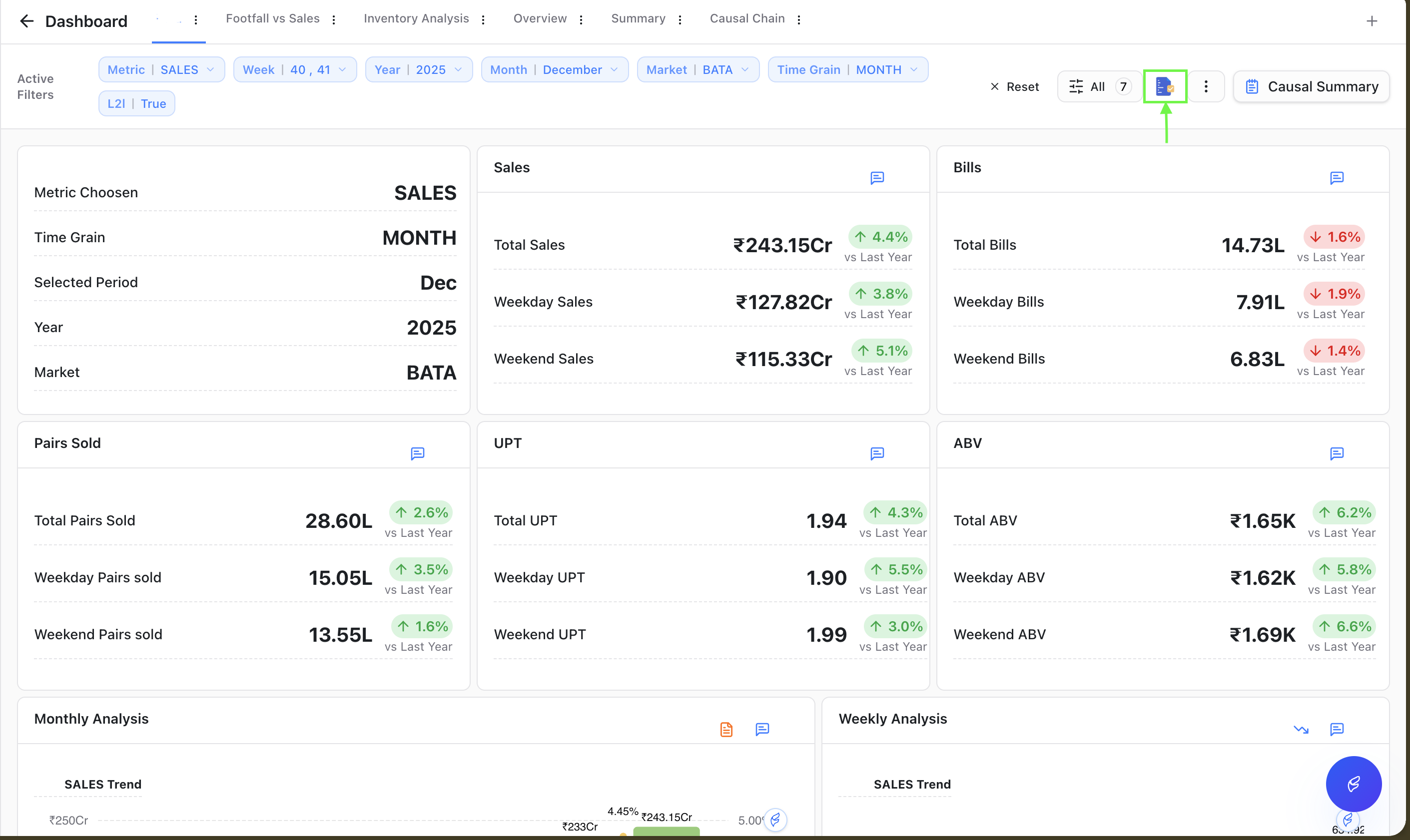Click the Causal Summary button

1312,86
